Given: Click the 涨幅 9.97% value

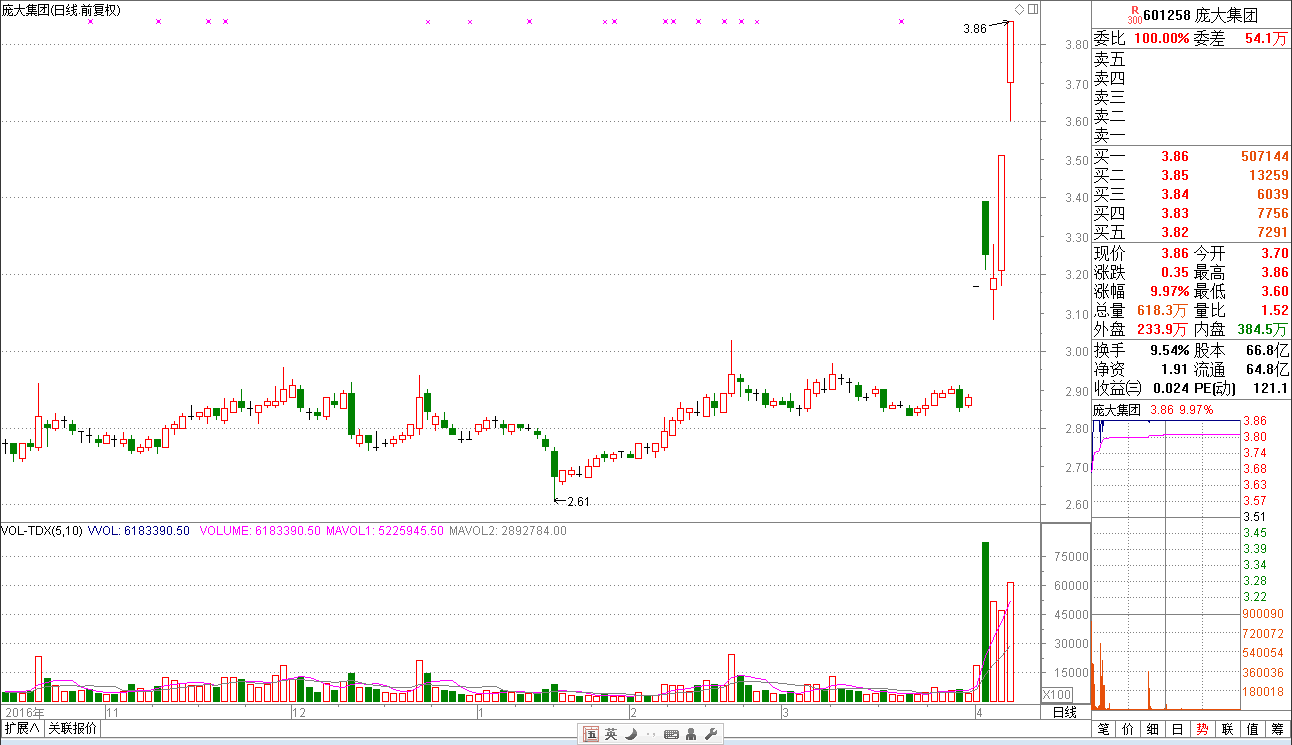Looking at the screenshot, I should [1169, 291].
